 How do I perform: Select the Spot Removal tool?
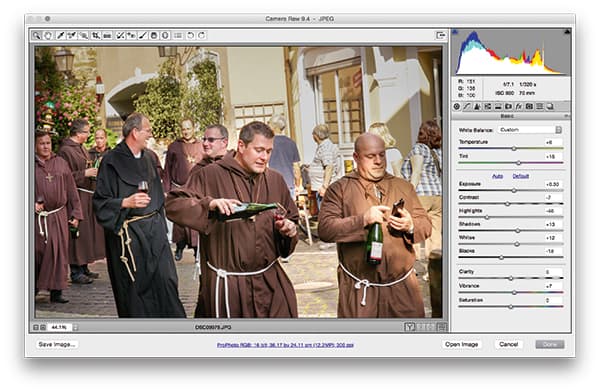[120, 36]
